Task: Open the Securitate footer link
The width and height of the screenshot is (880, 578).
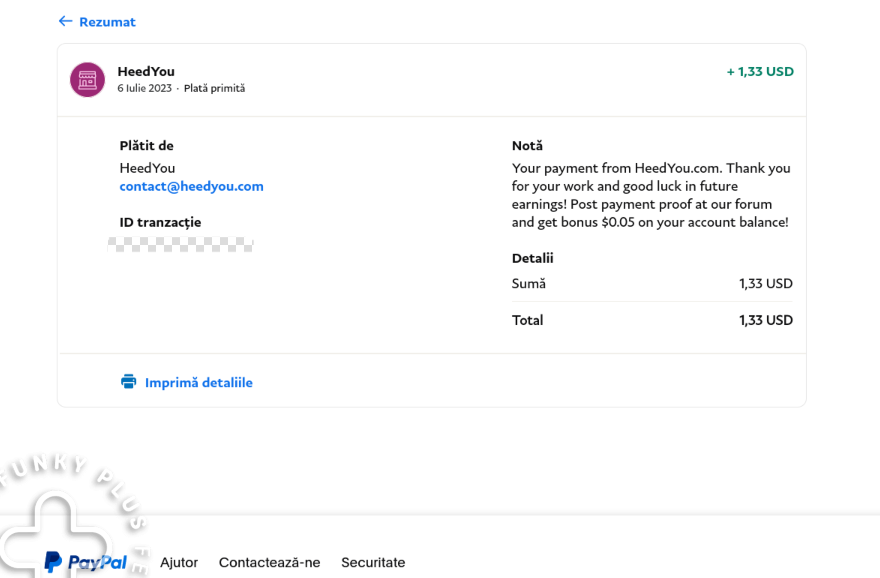Action: click(373, 562)
